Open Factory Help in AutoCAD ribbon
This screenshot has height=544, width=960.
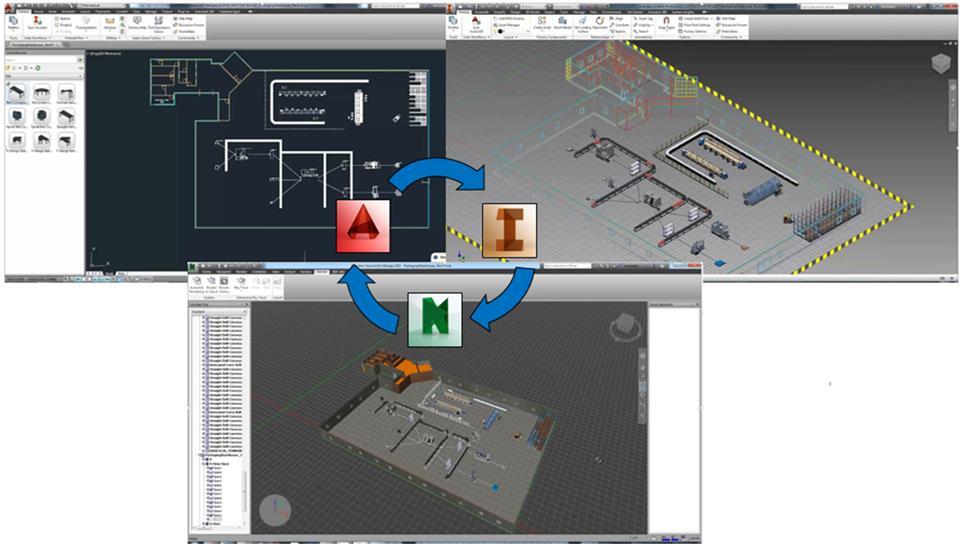tap(137, 23)
